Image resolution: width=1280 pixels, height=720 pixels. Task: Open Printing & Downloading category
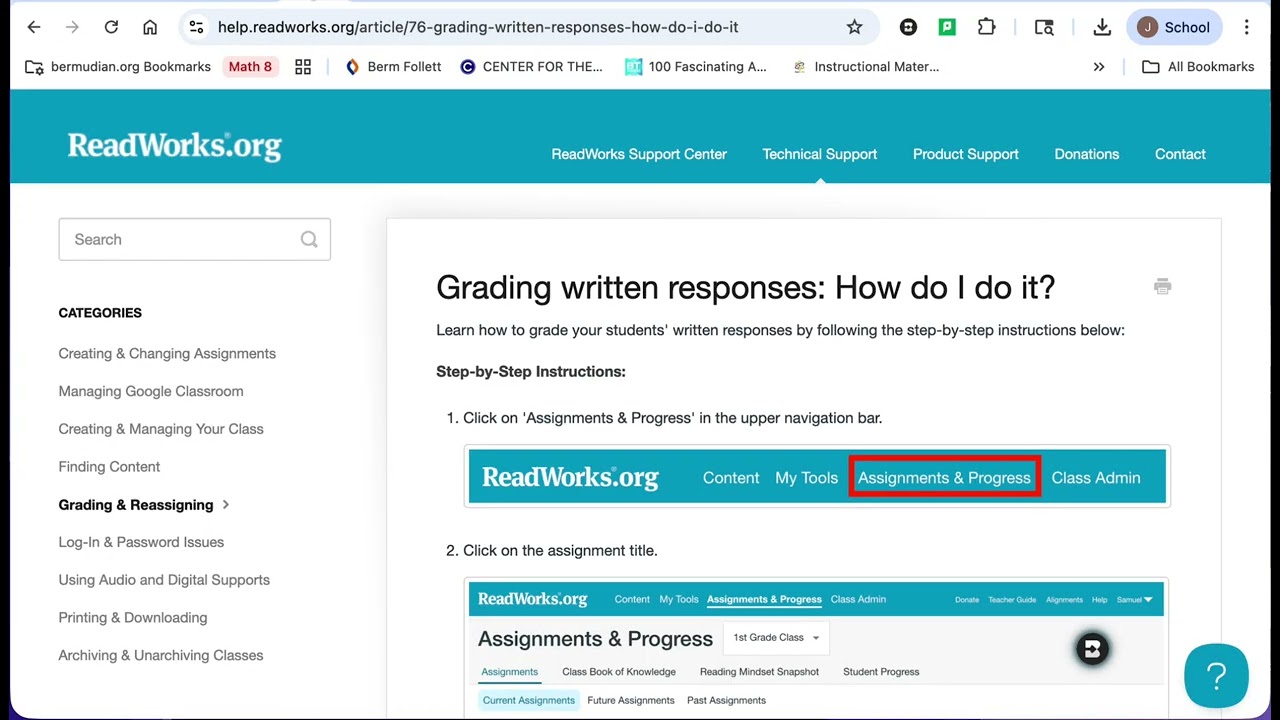133,617
